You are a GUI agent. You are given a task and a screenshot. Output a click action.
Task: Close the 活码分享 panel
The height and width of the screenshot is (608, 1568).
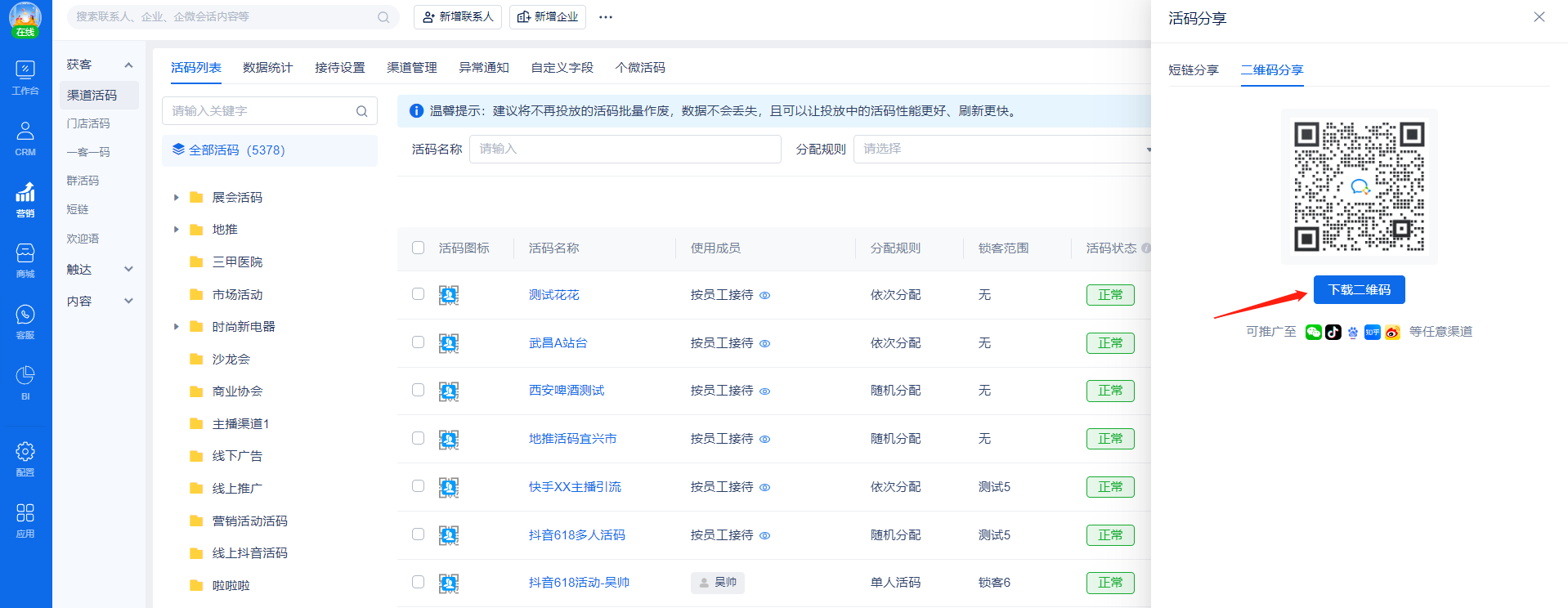click(x=1539, y=17)
